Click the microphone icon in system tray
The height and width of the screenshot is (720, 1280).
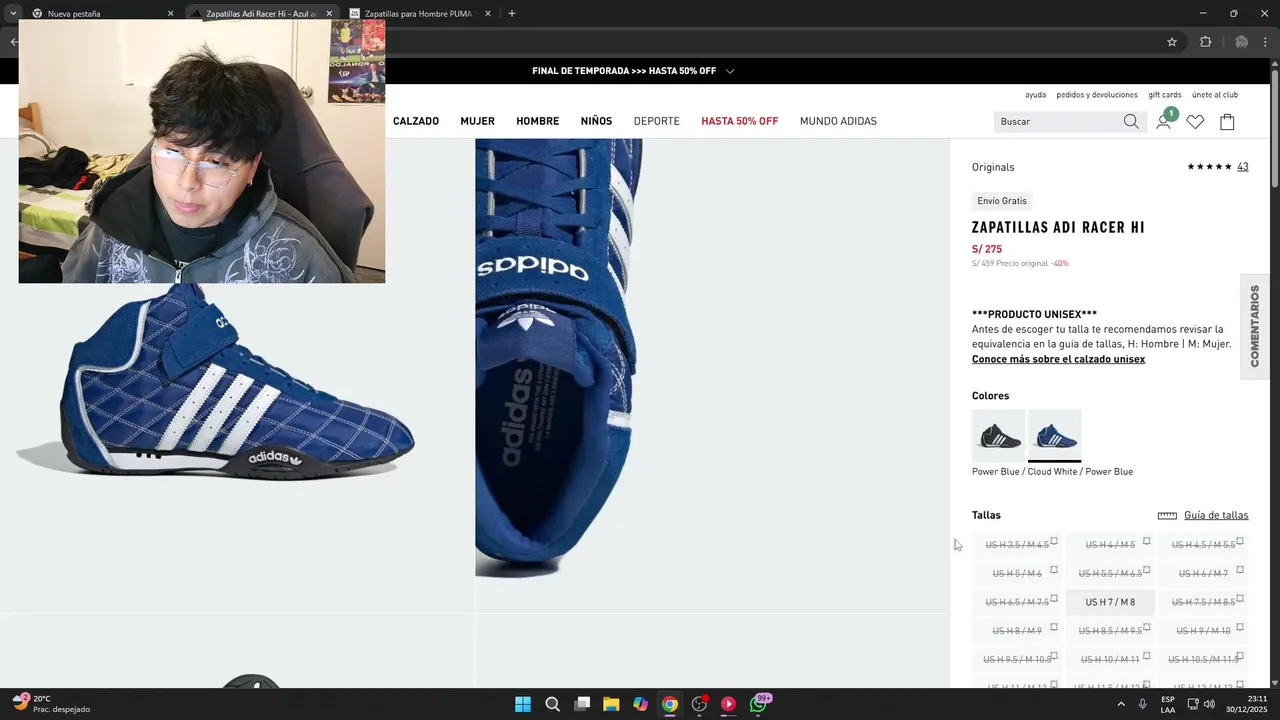(x=1142, y=704)
